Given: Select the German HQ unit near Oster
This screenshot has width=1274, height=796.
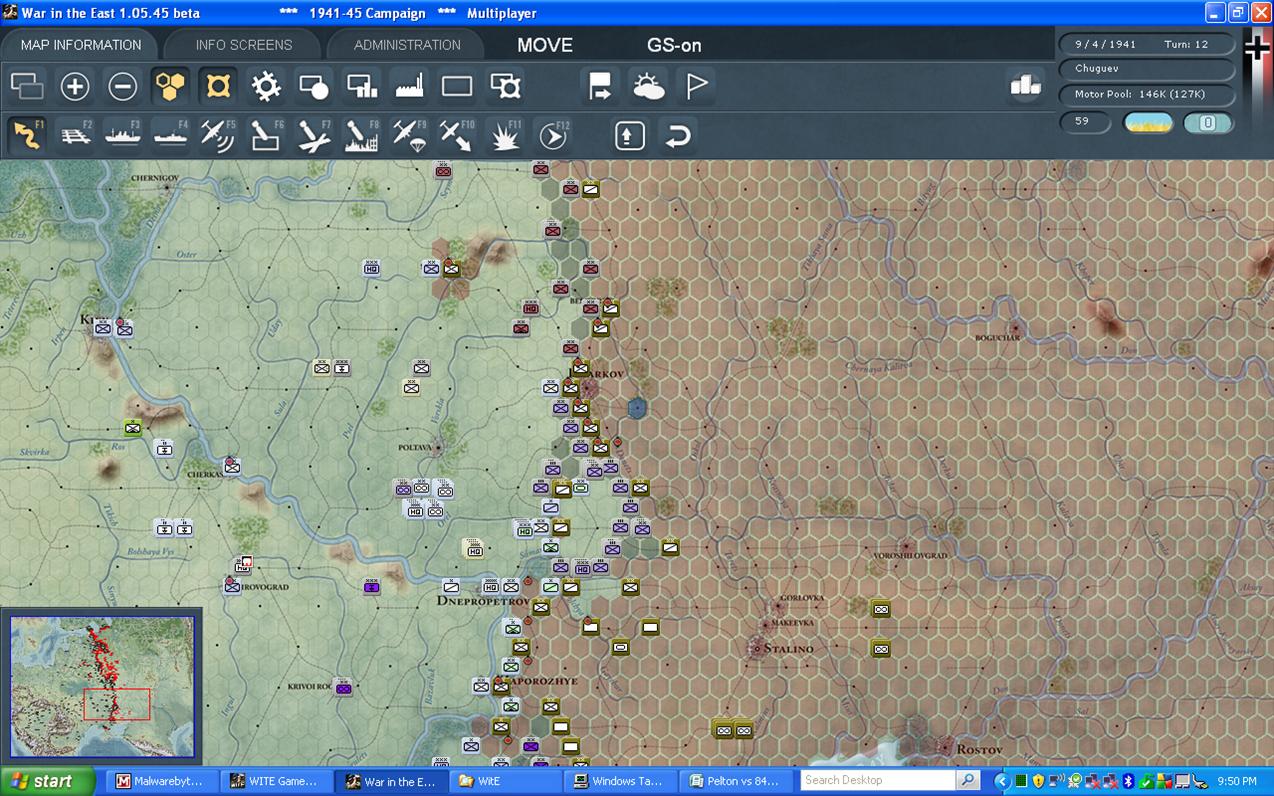Looking at the screenshot, I should point(372,268).
